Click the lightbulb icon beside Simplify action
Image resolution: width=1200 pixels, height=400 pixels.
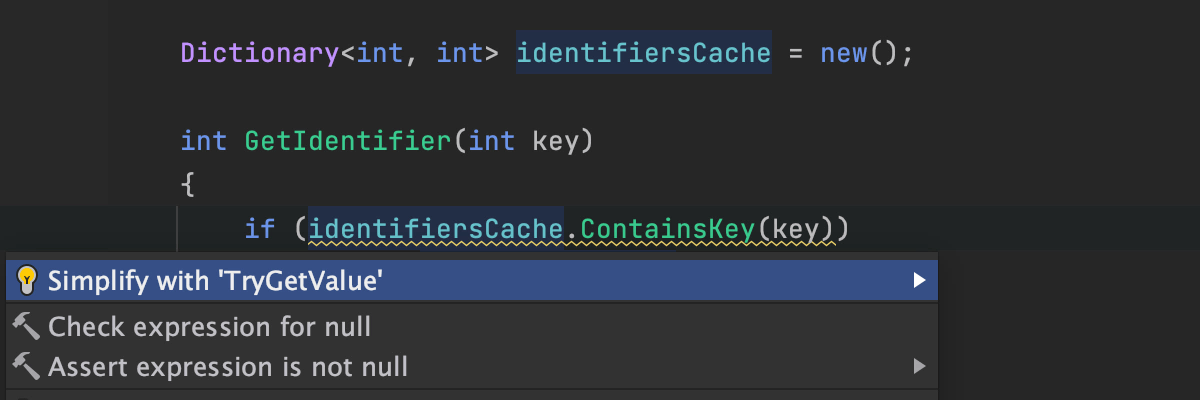pyautogui.click(x=27, y=281)
